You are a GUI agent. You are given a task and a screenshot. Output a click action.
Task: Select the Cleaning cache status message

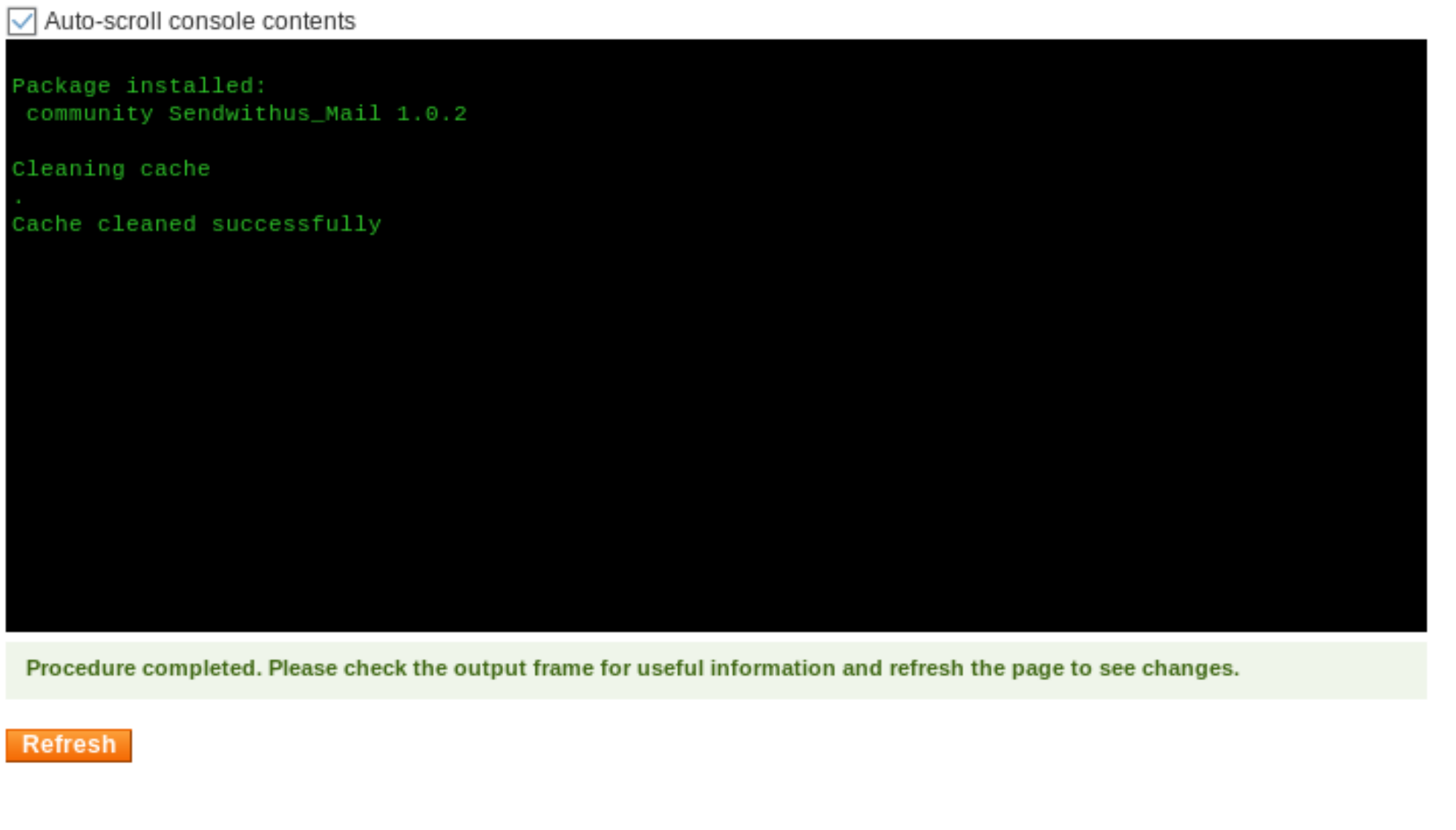tap(111, 168)
